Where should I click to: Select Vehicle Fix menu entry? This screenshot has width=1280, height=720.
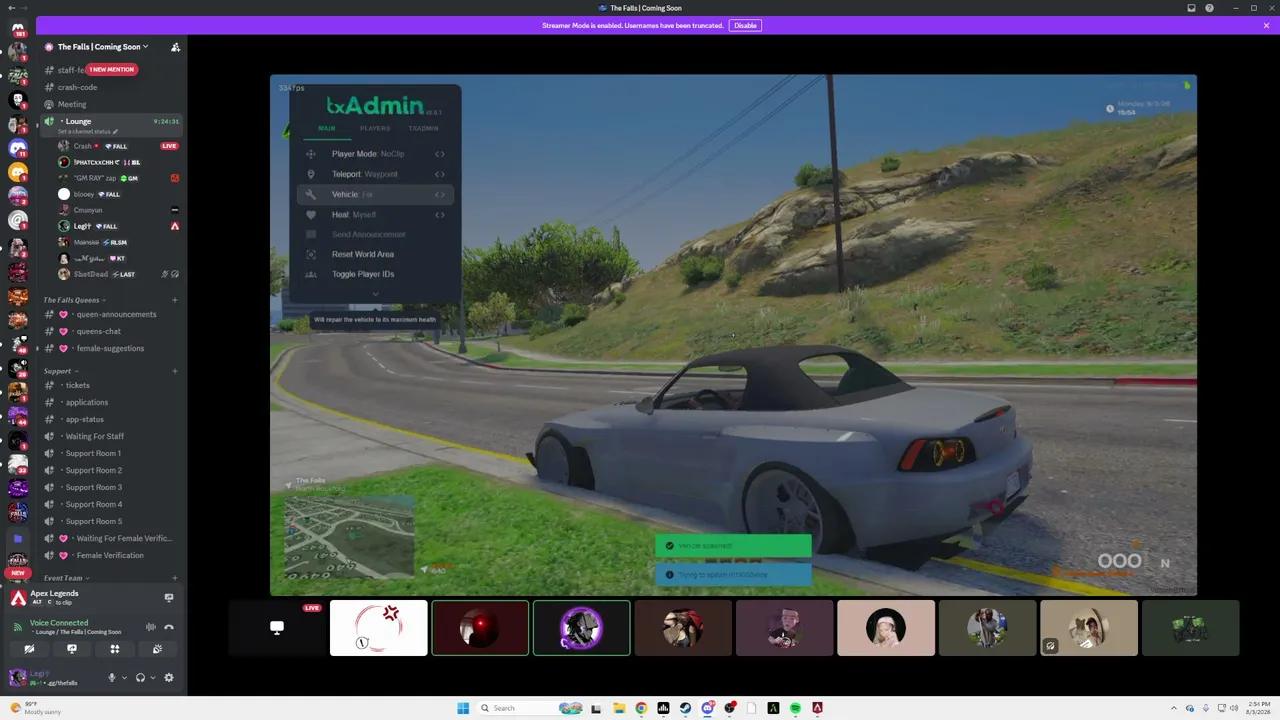coord(377,194)
